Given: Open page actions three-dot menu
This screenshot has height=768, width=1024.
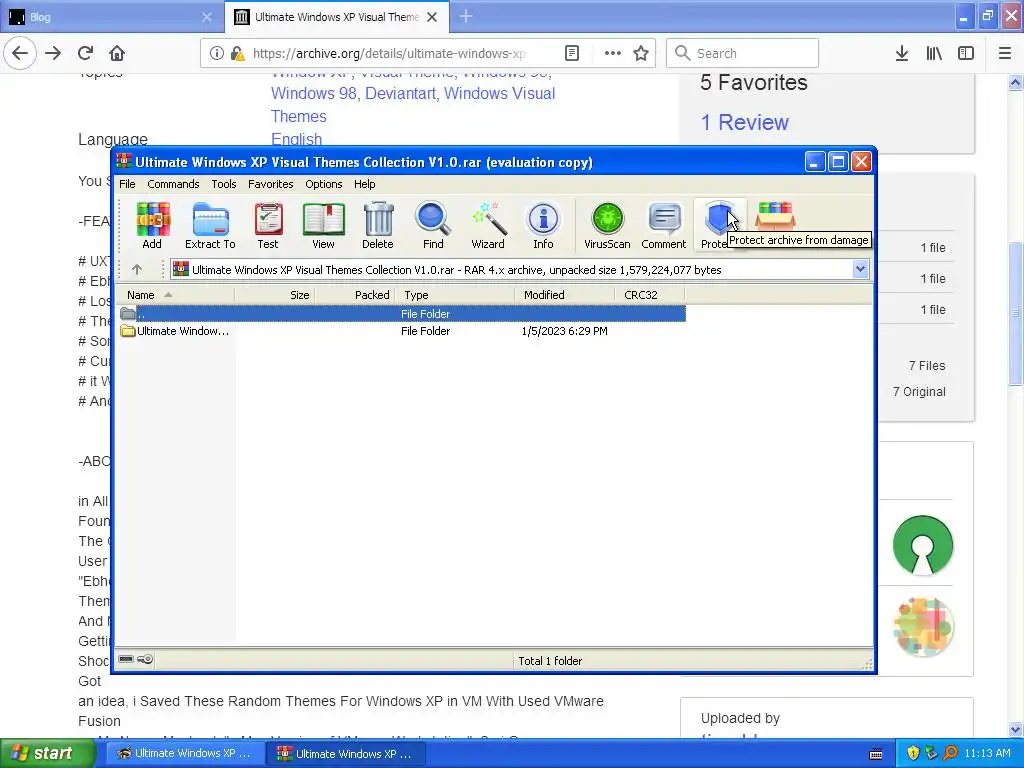Looking at the screenshot, I should pos(613,53).
